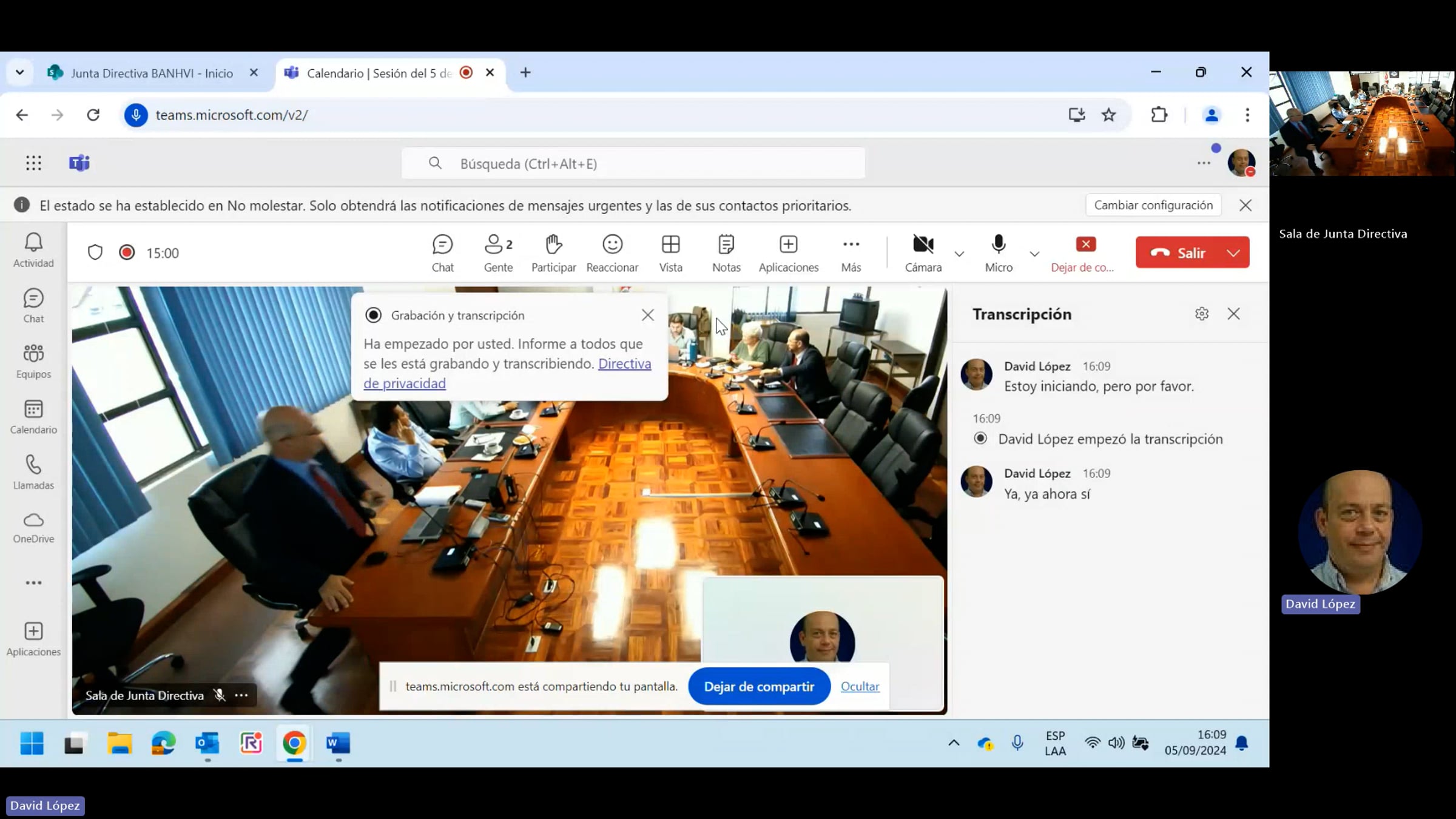The height and width of the screenshot is (819, 1456).
Task: Show participants with the Gente button
Action: (x=498, y=254)
